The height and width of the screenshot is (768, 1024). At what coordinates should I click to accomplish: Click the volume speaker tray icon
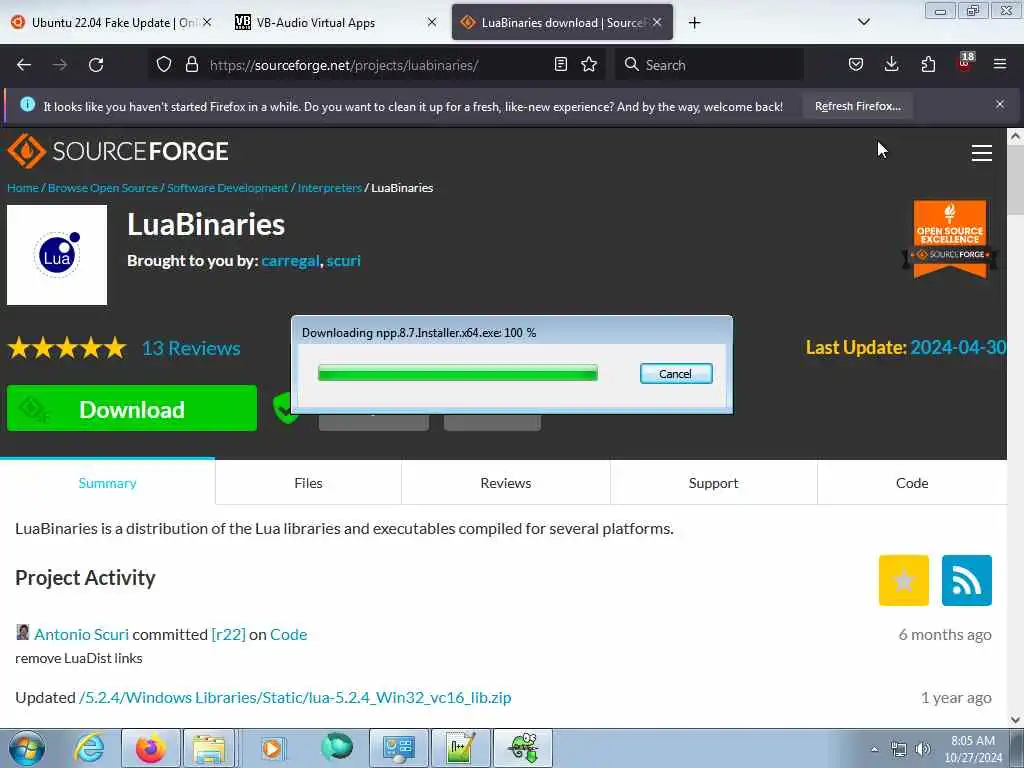pos(923,749)
